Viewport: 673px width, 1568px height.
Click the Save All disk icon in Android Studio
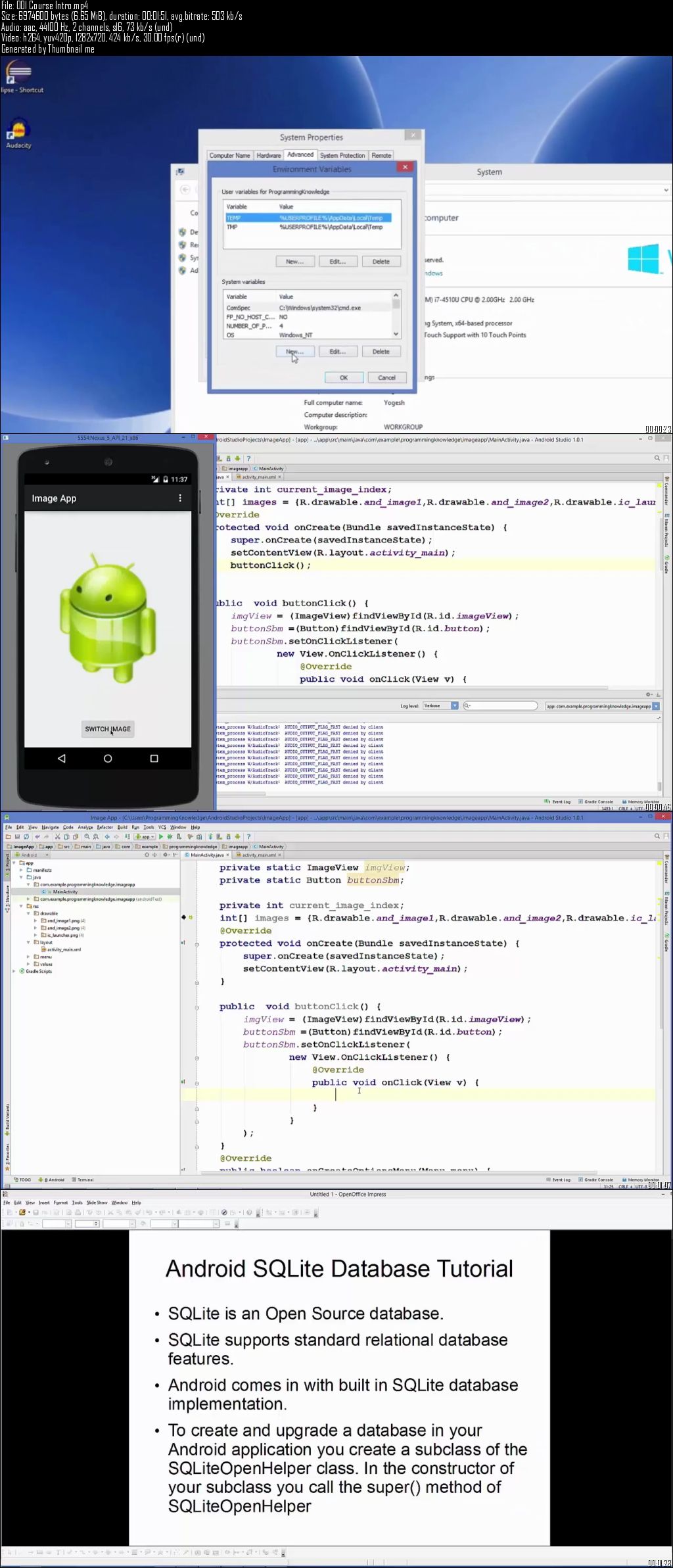tap(17, 837)
